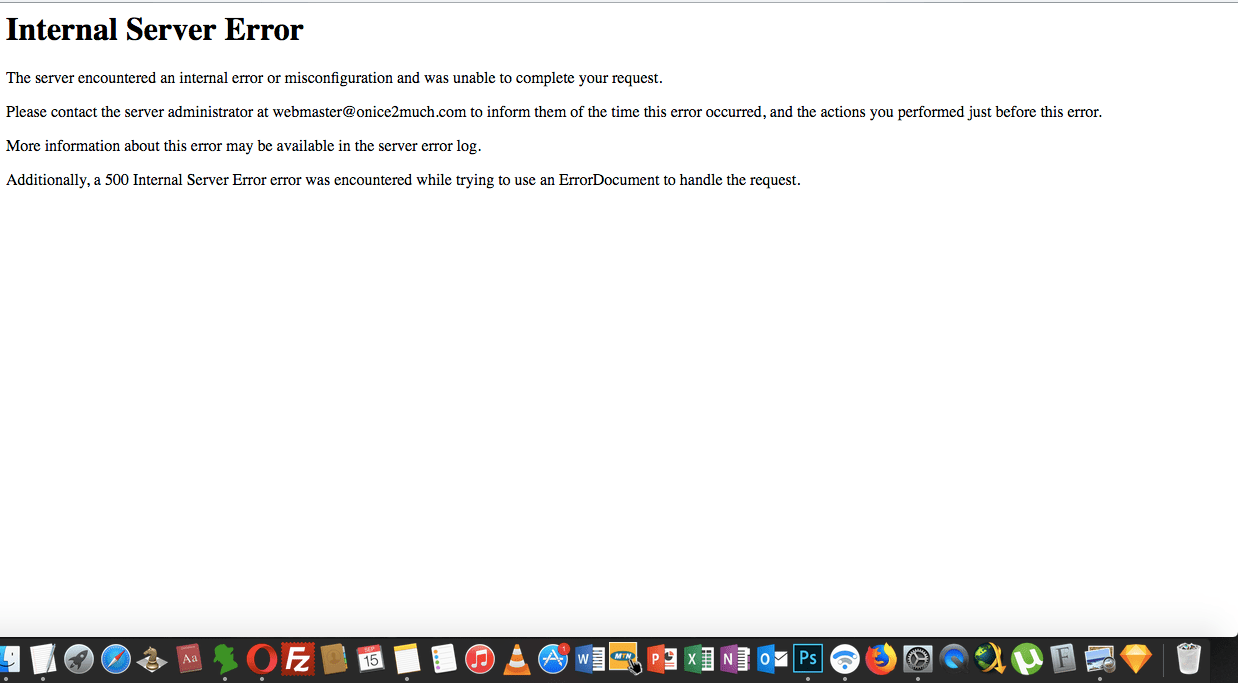
Task: Open the Calendar app
Action: click(370, 659)
